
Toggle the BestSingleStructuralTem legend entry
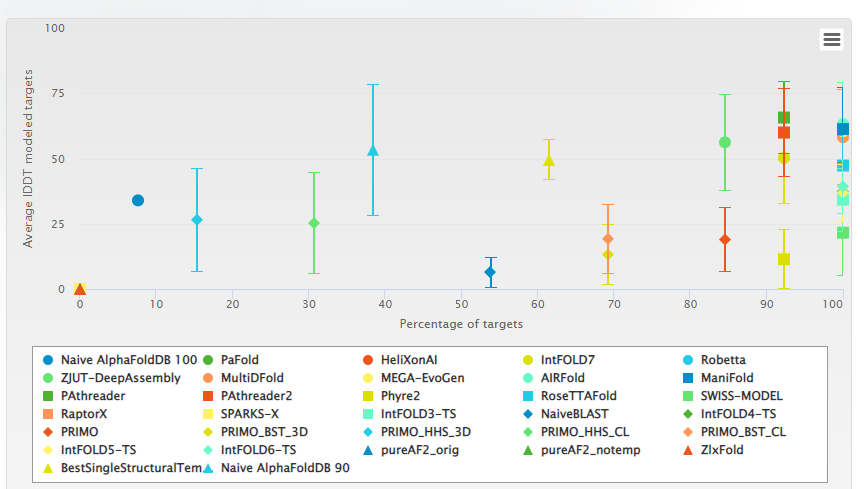[124, 468]
